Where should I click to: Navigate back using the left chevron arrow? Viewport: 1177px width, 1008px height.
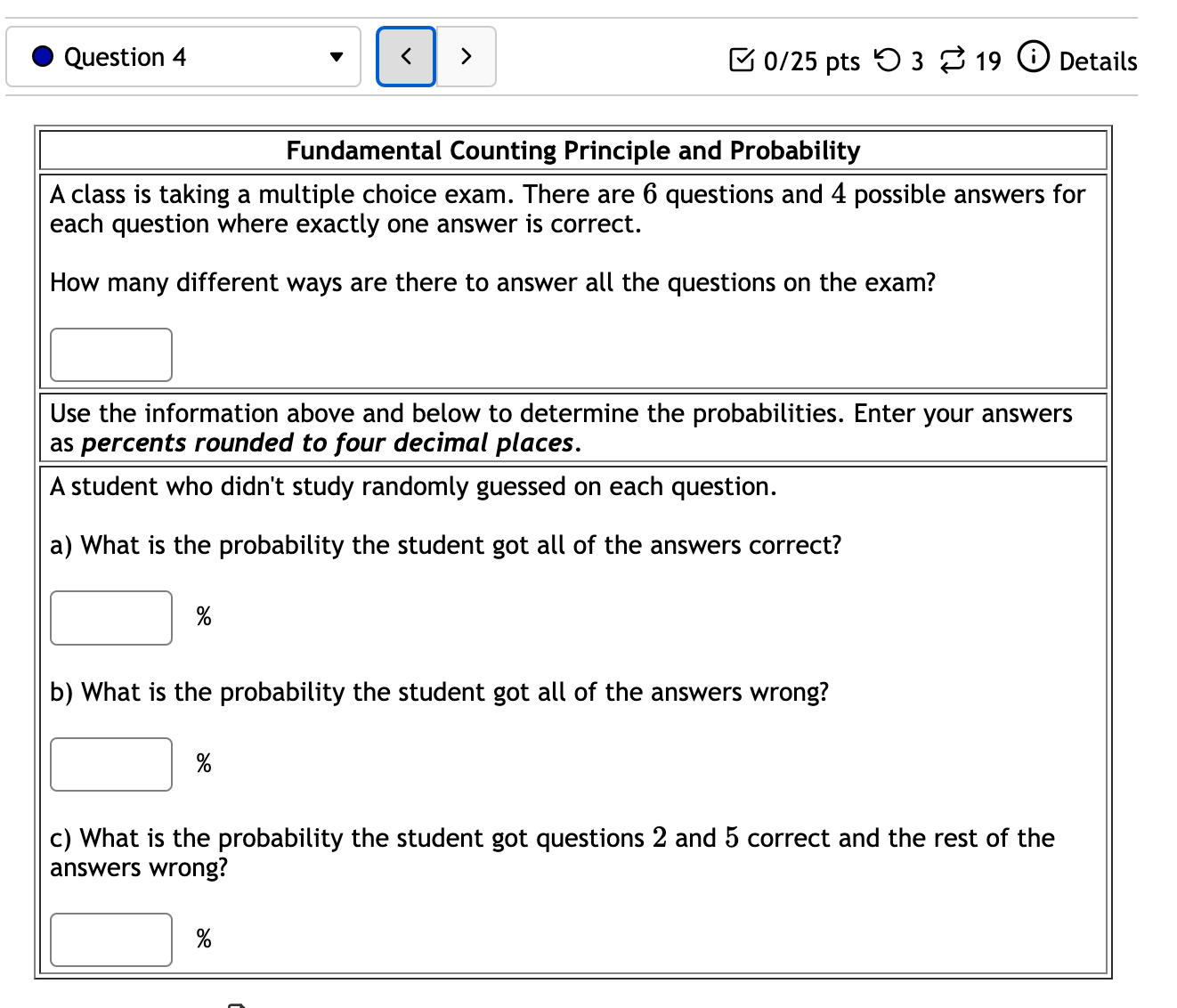click(x=406, y=55)
